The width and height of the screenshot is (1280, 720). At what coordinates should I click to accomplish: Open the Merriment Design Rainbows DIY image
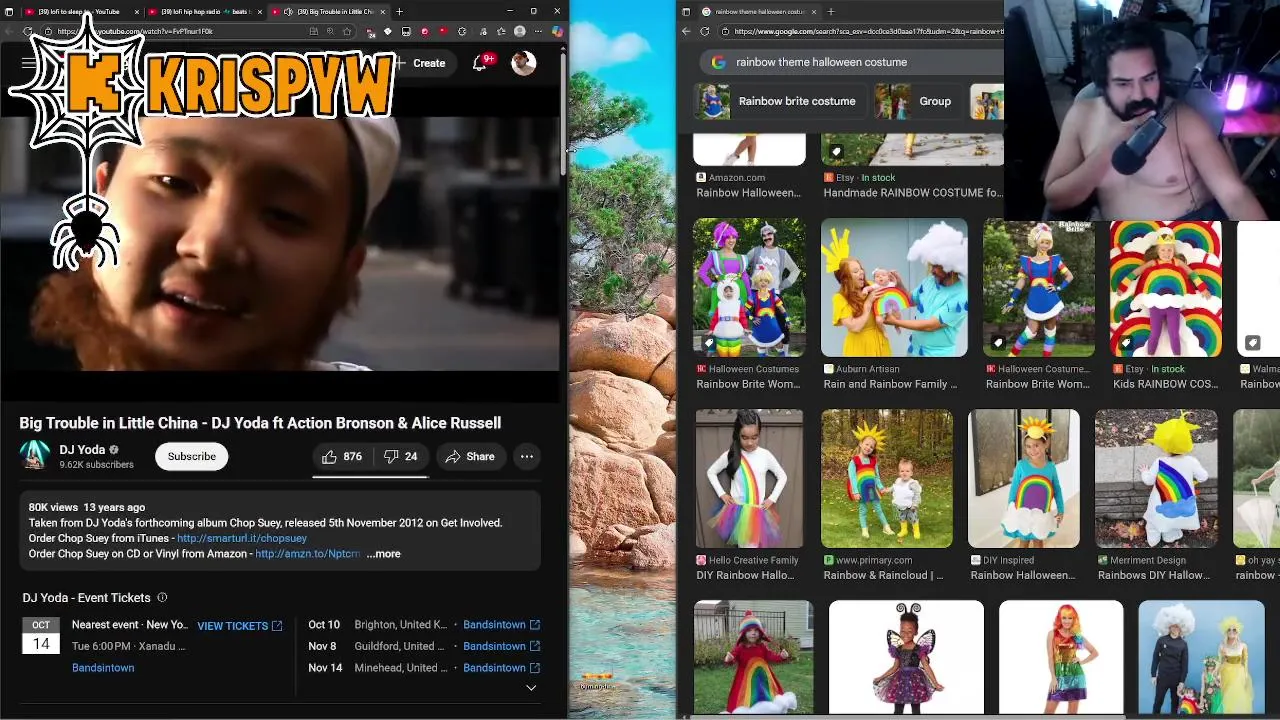(x=1156, y=478)
